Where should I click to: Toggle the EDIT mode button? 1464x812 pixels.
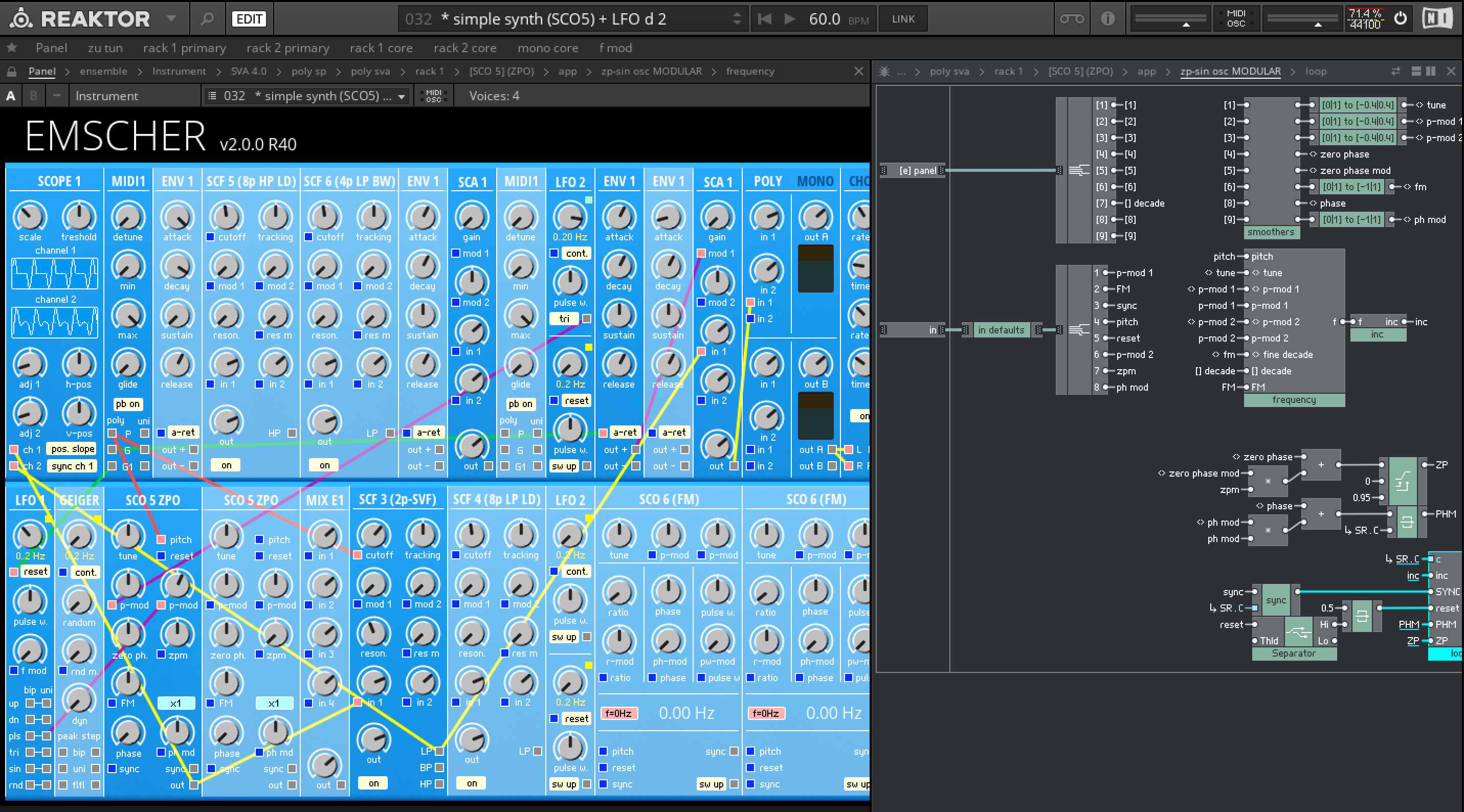click(x=249, y=19)
